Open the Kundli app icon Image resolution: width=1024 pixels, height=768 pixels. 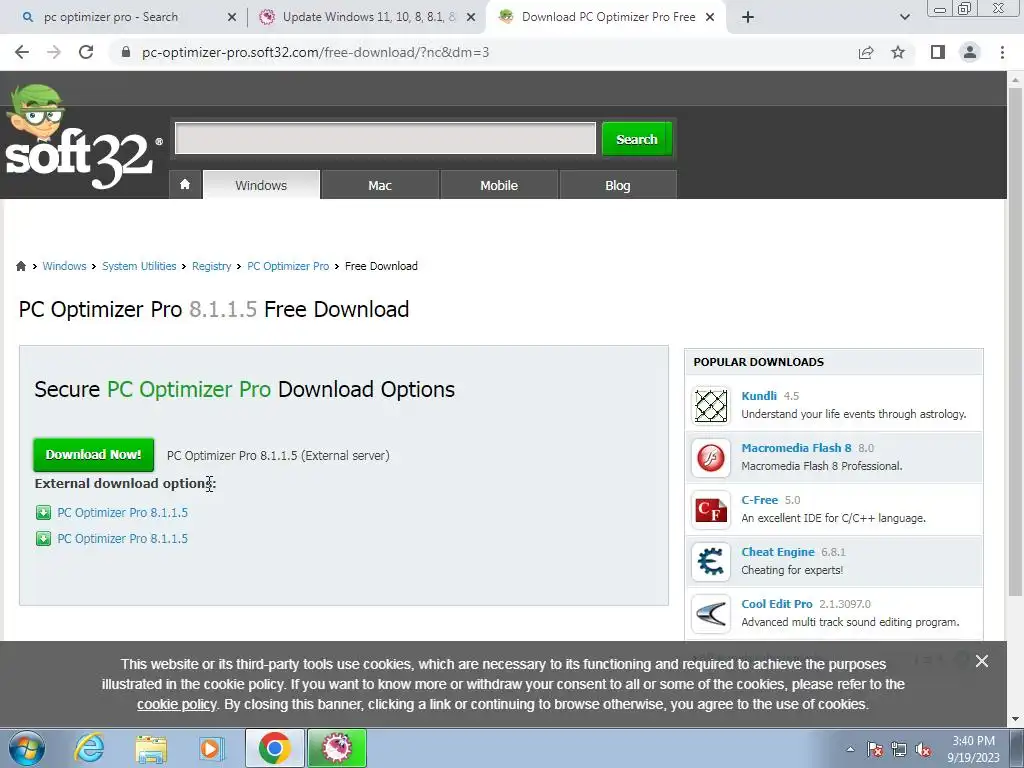click(x=711, y=405)
